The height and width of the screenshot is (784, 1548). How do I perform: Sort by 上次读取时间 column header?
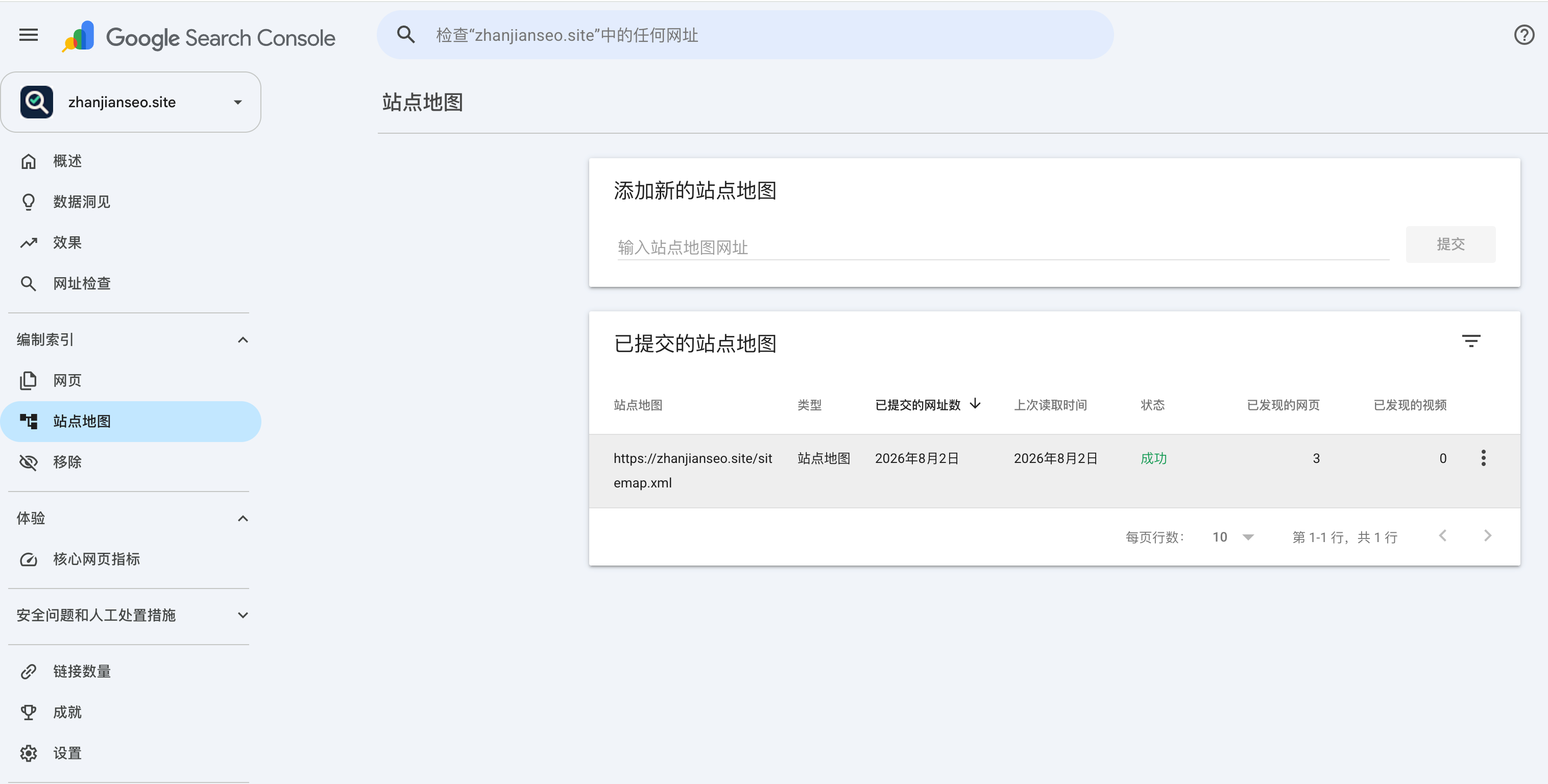(x=1050, y=405)
